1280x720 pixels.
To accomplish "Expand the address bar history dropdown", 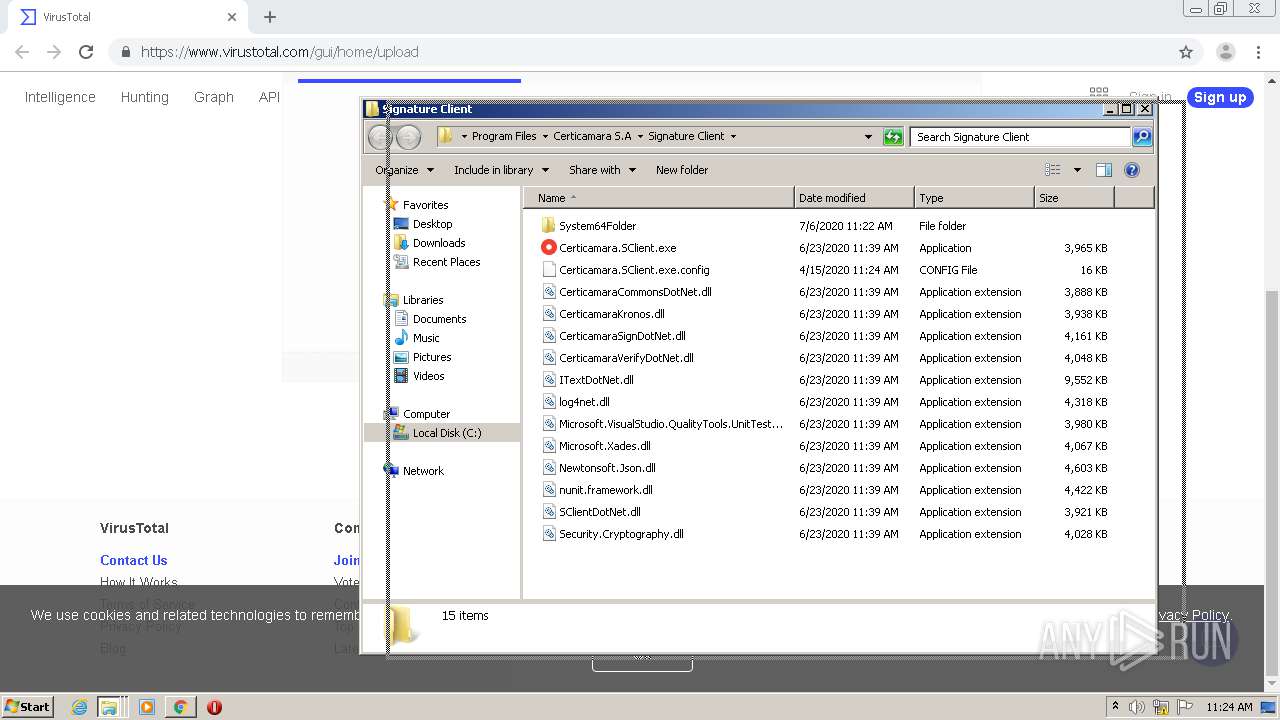I will click(x=868, y=137).
